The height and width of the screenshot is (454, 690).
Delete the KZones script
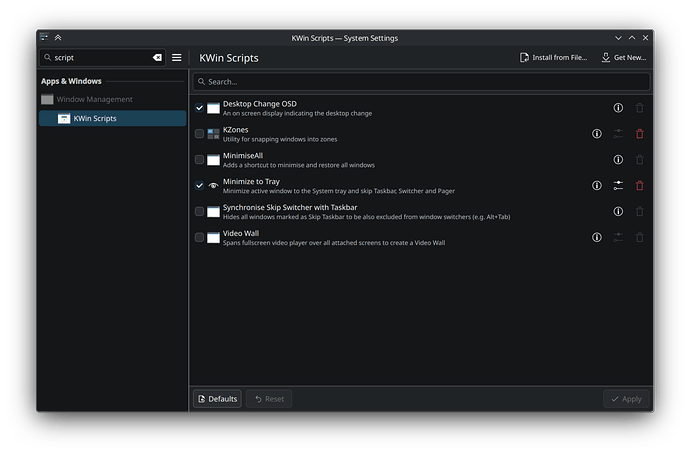click(x=639, y=134)
